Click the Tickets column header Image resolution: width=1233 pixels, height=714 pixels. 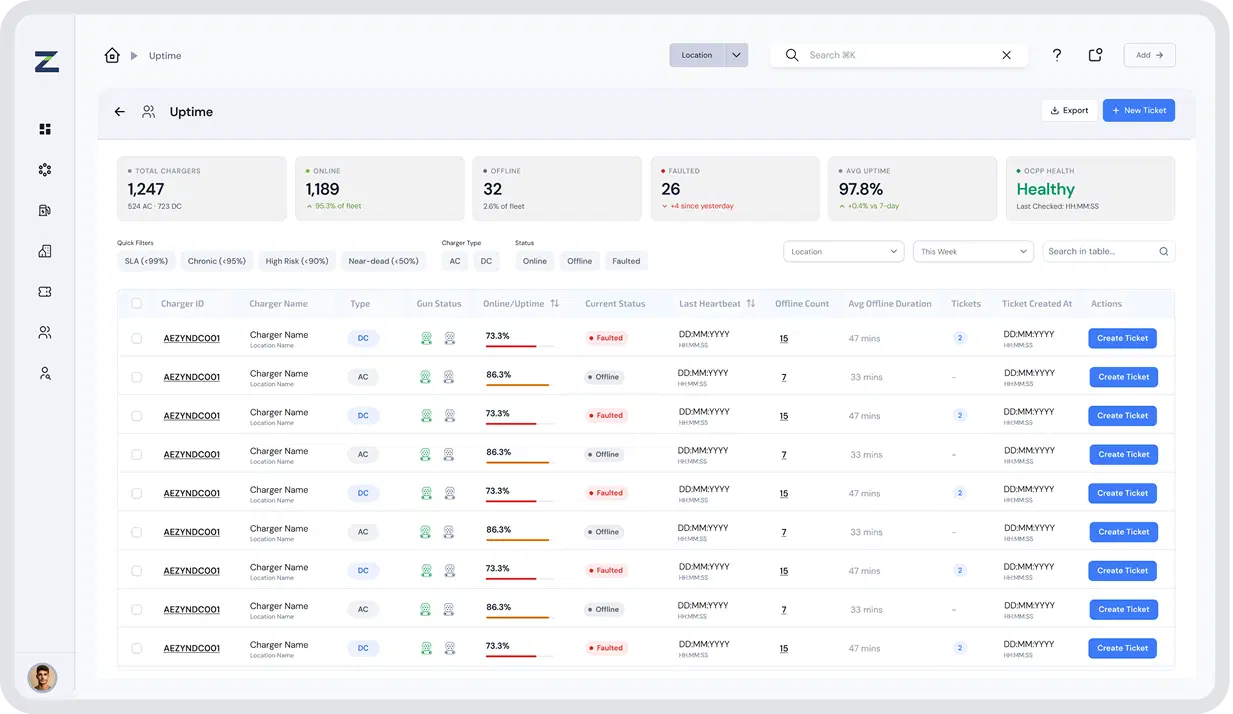click(x=966, y=304)
